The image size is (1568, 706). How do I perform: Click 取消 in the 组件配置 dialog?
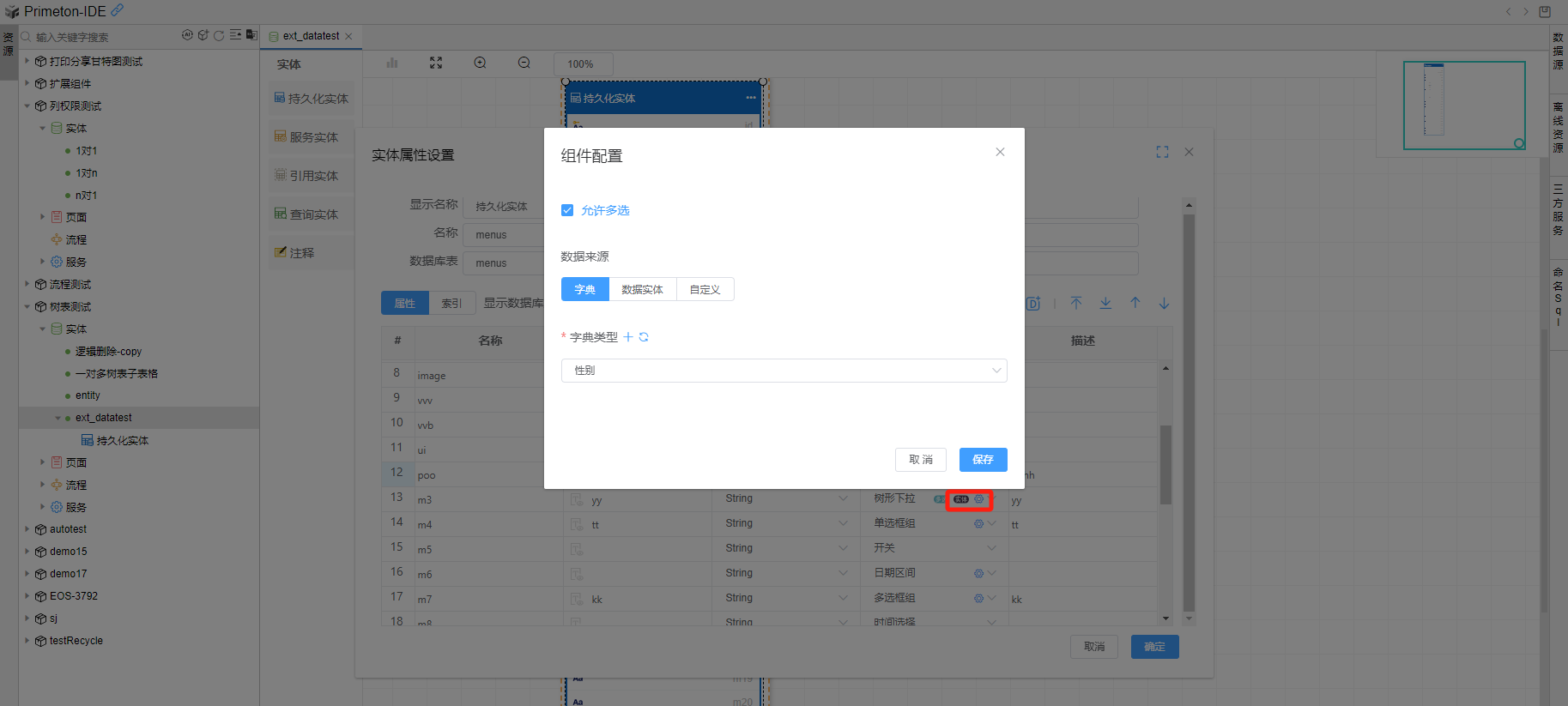(920, 460)
